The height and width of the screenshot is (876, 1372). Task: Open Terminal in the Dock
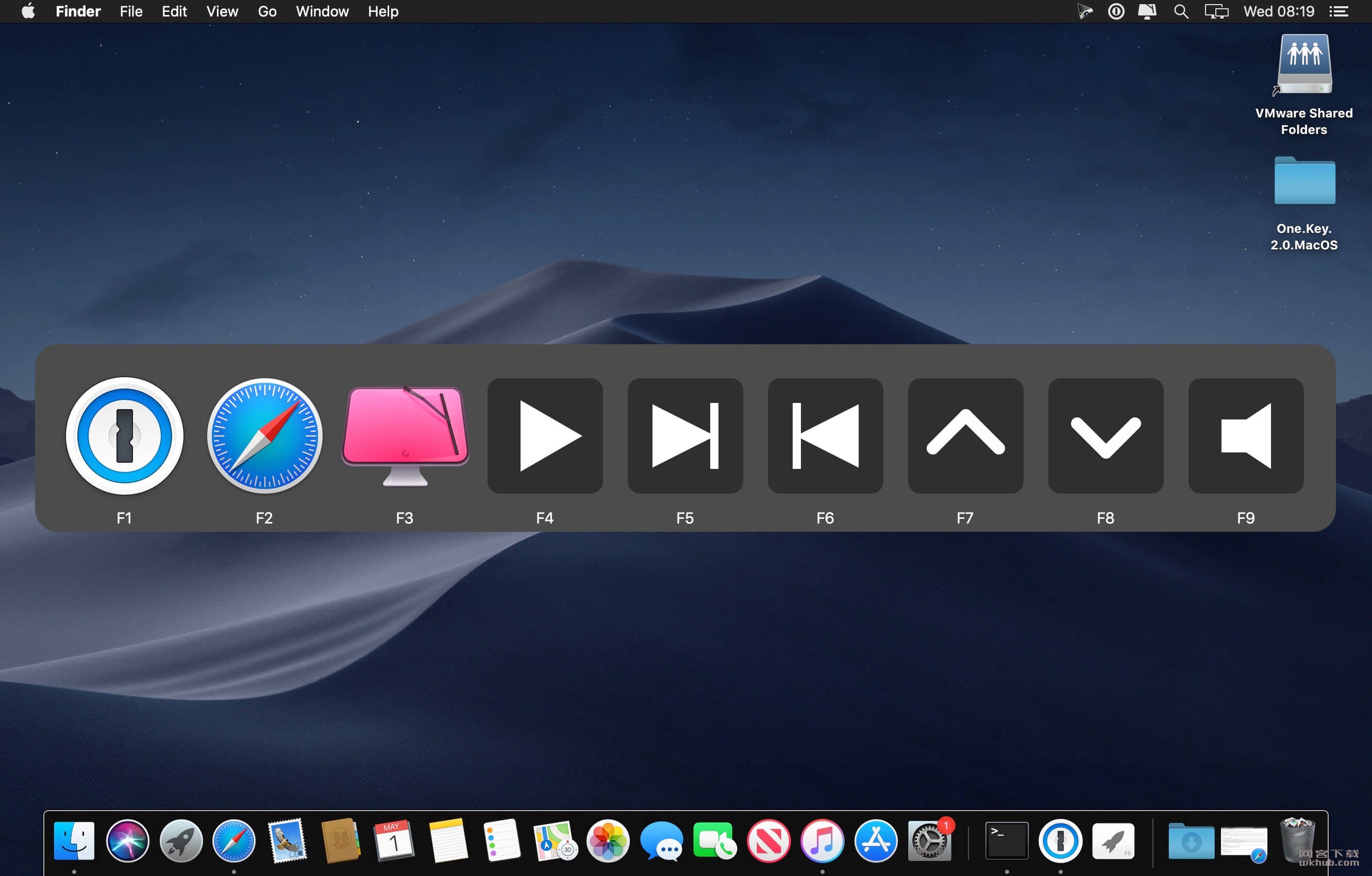coord(1007,840)
